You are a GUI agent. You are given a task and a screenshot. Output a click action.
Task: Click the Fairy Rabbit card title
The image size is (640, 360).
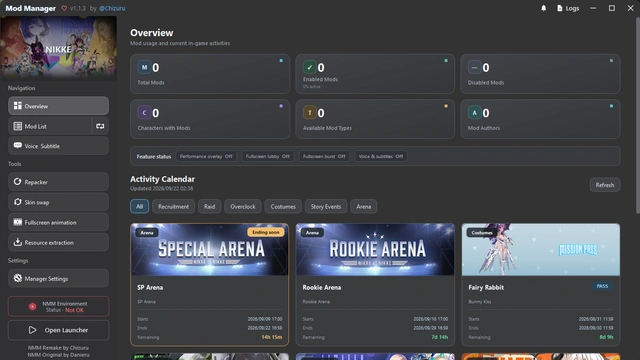(x=486, y=287)
